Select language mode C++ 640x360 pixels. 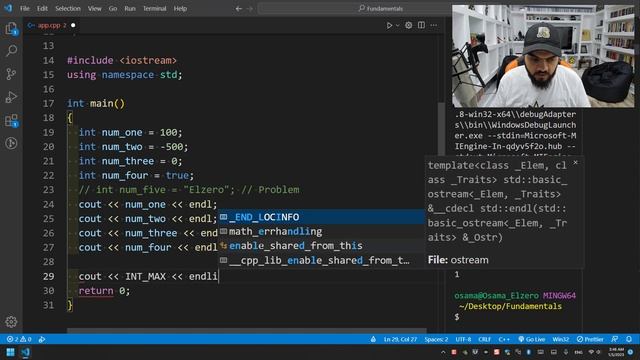click(504, 339)
